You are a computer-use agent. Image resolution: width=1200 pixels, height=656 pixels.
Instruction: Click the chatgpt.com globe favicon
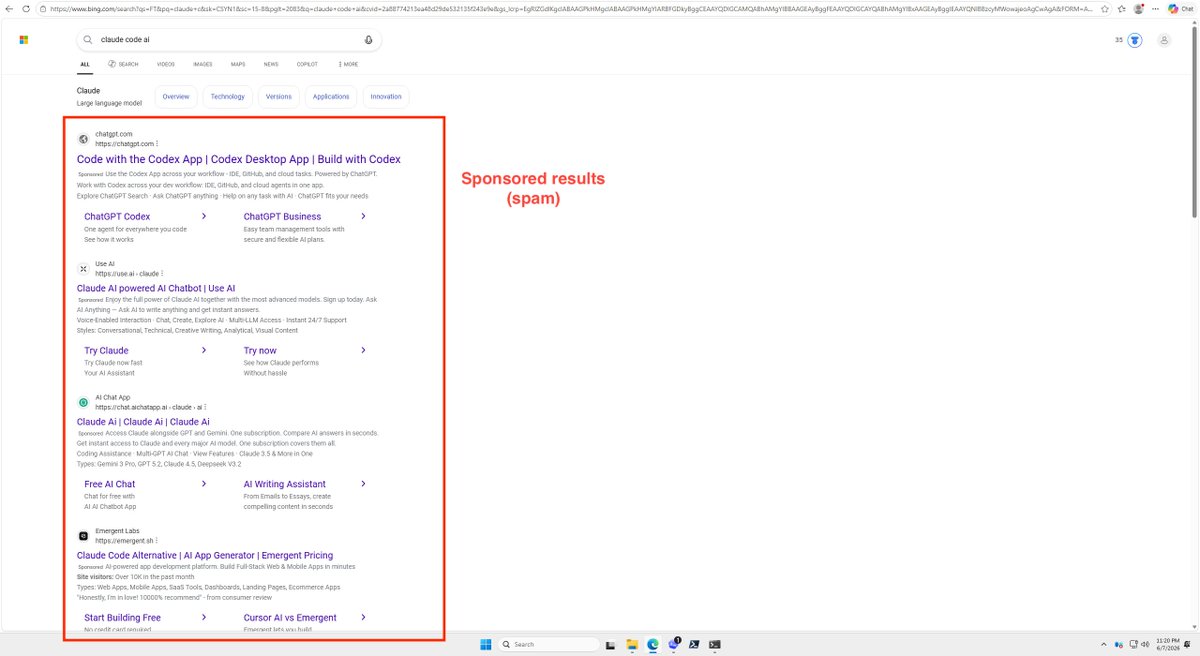click(84, 139)
